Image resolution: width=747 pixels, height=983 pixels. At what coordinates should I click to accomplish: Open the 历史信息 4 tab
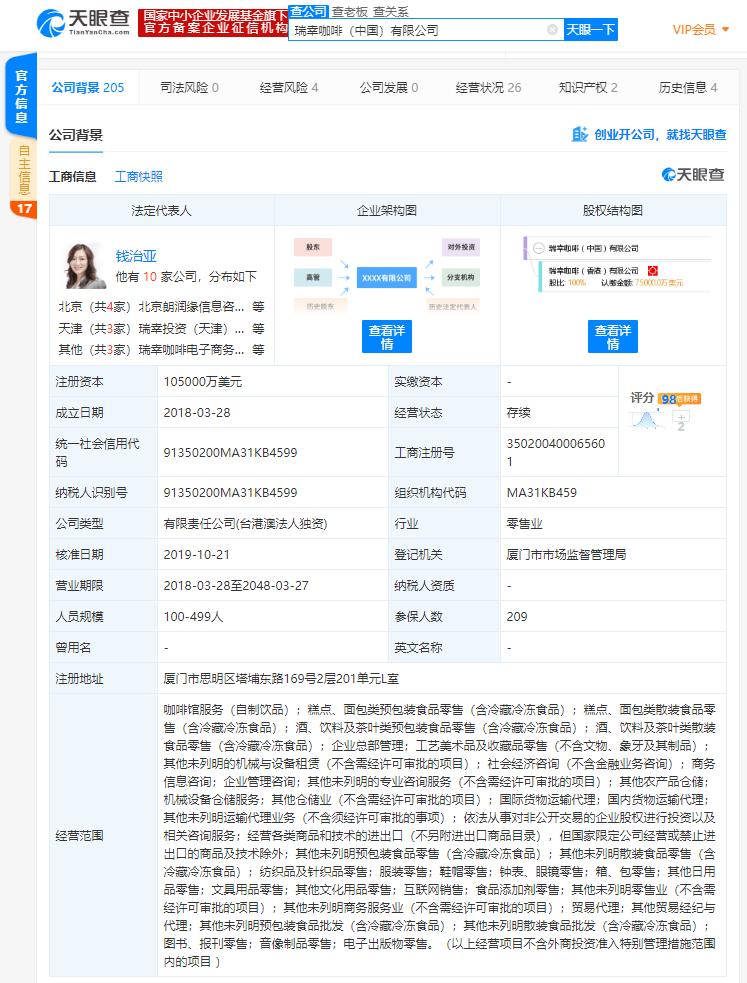point(687,88)
